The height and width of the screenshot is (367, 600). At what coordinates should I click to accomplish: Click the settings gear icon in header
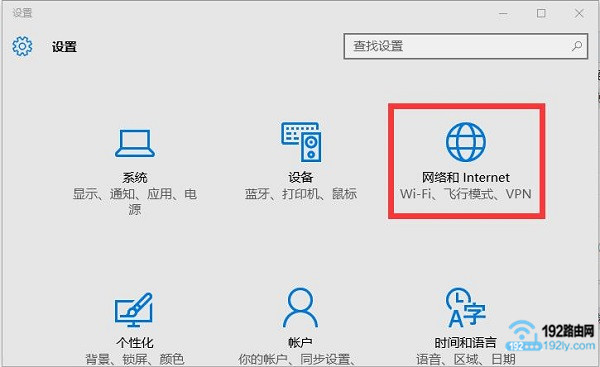[22, 46]
